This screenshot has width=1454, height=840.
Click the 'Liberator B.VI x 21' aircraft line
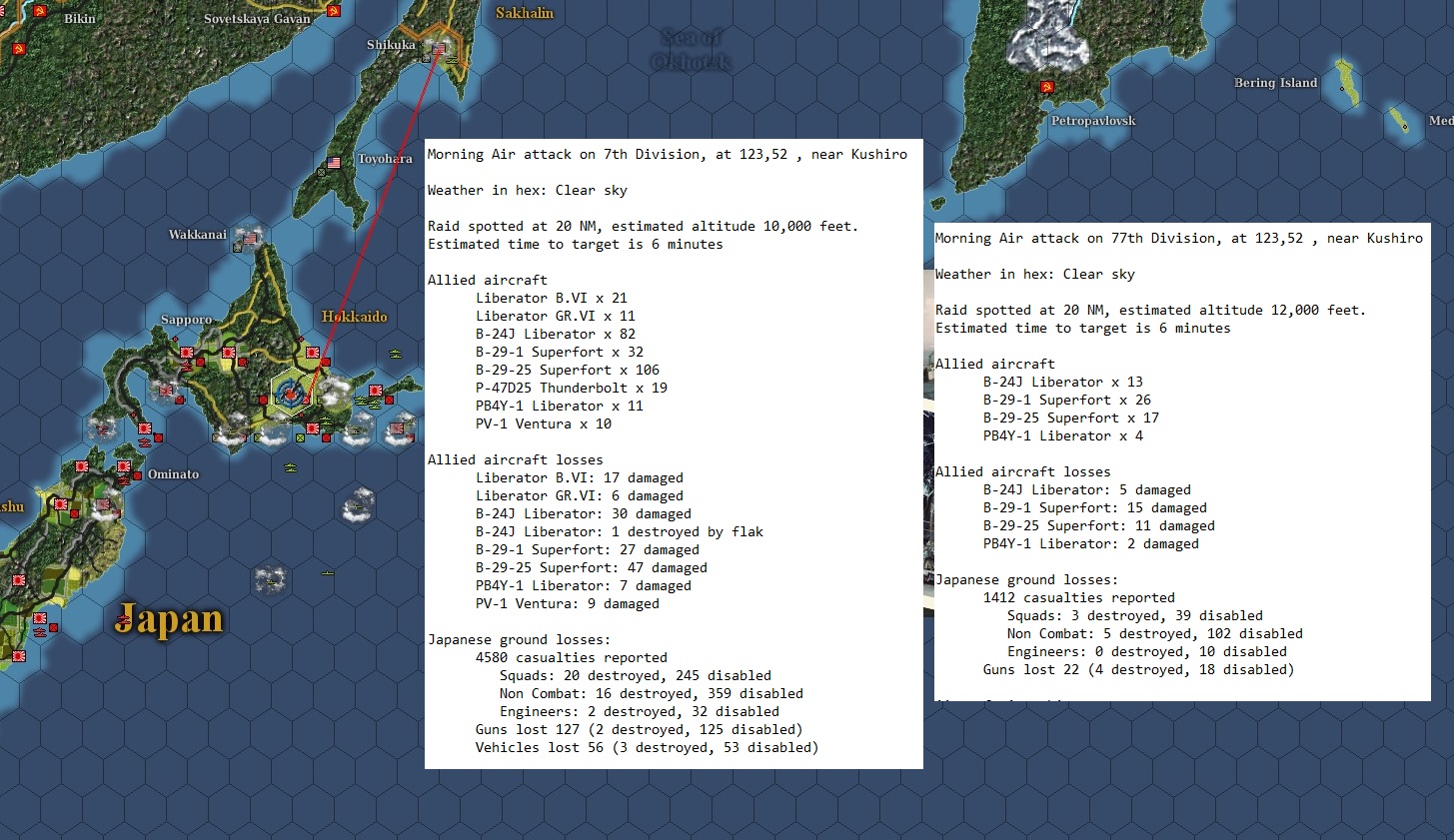pos(552,298)
